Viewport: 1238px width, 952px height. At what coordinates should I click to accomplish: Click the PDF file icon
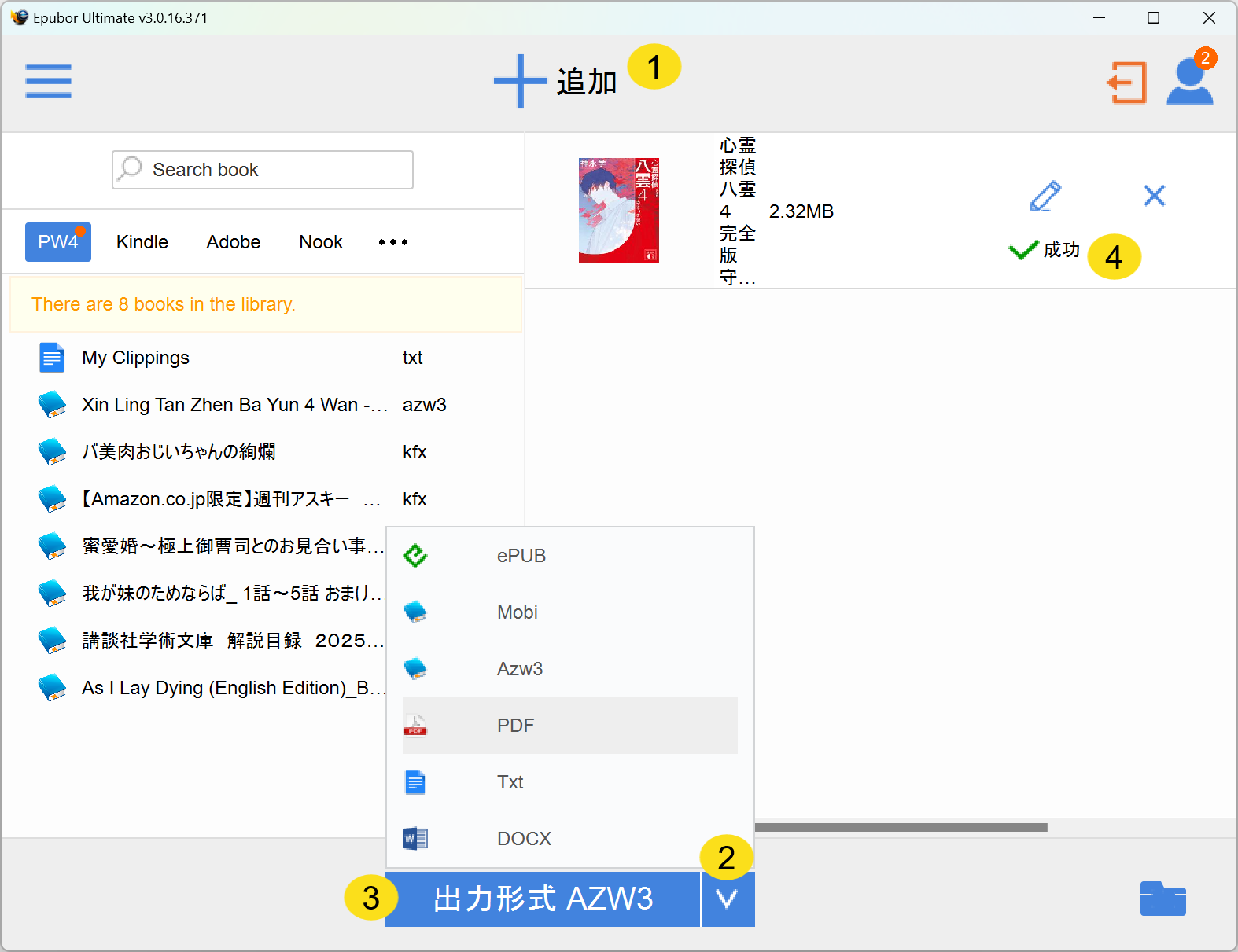coord(415,726)
